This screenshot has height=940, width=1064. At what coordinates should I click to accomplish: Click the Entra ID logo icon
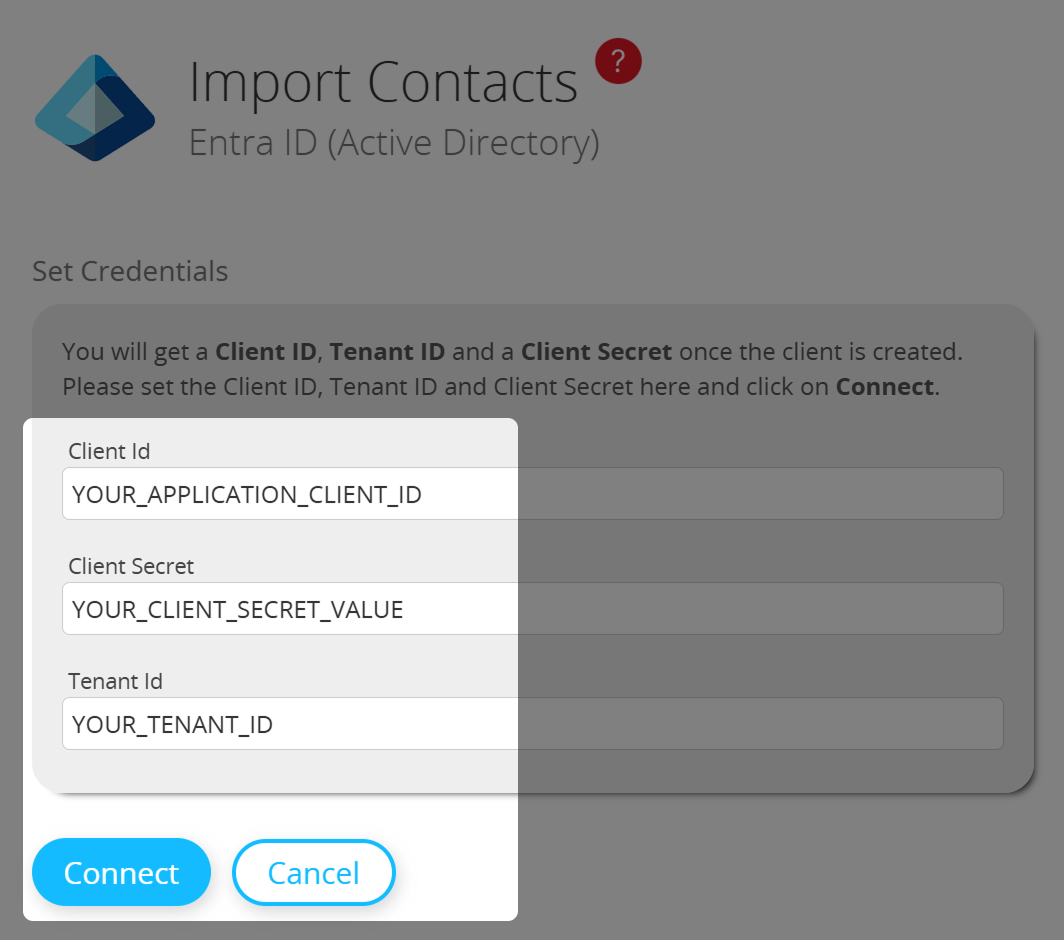(x=95, y=108)
